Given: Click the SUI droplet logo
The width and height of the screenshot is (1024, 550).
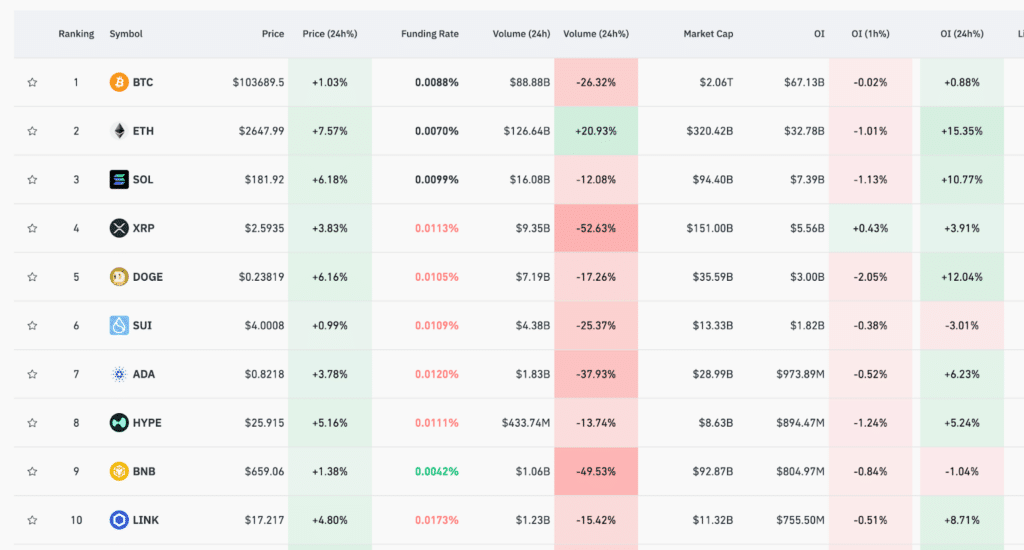Looking at the screenshot, I should pos(119,325).
